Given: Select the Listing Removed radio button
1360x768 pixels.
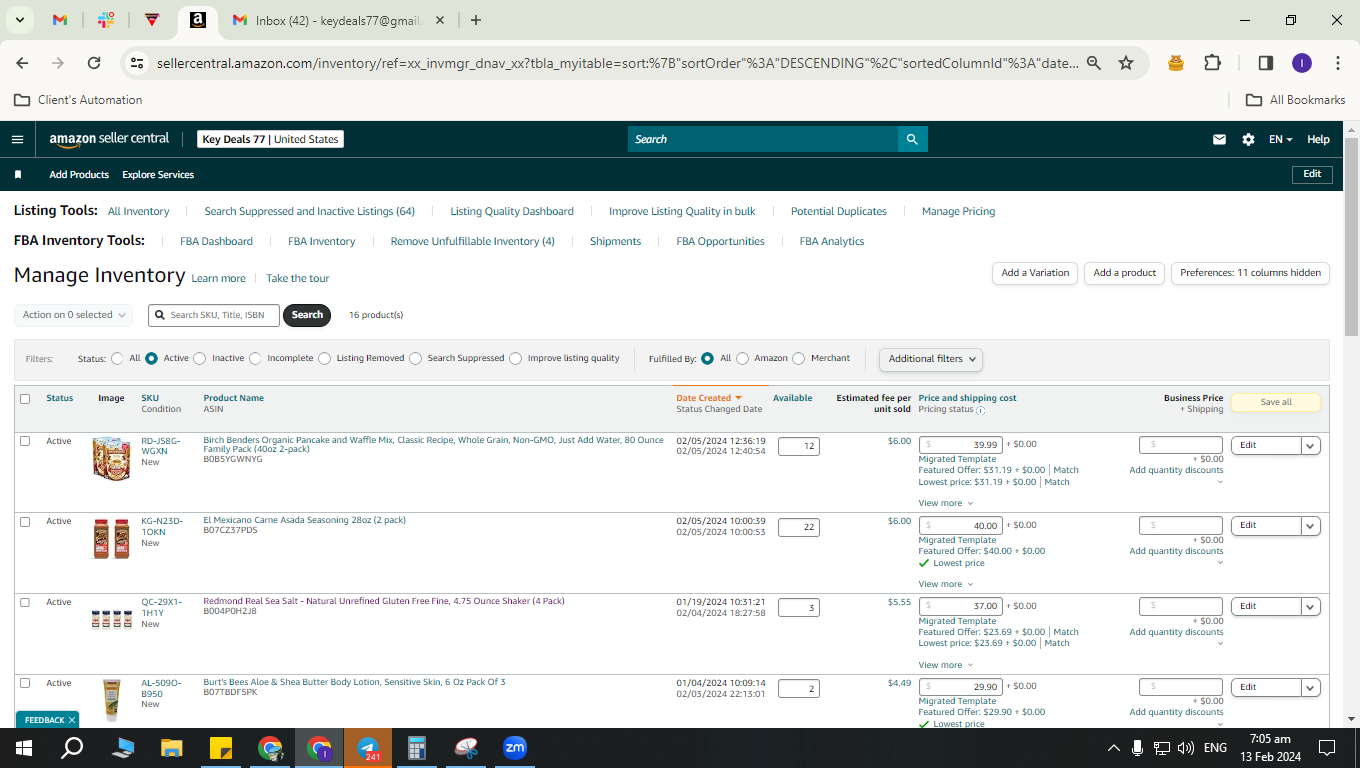Looking at the screenshot, I should (x=325, y=358).
